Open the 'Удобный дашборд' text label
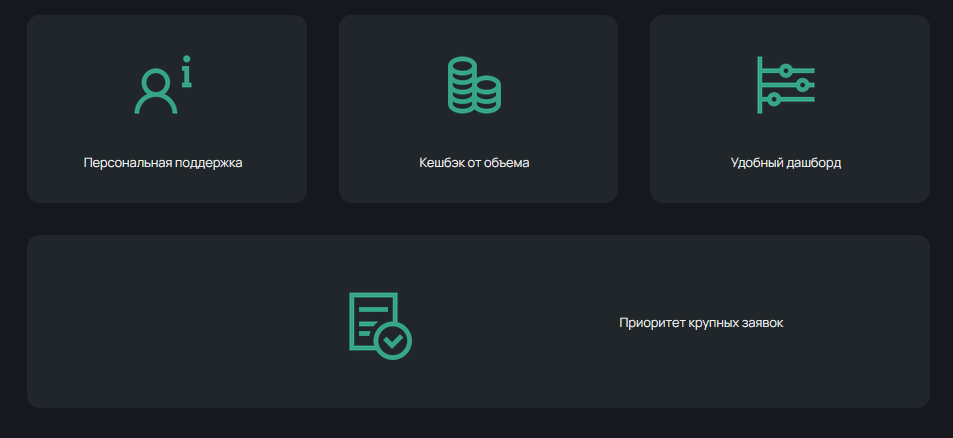The image size is (953, 438). coord(785,163)
